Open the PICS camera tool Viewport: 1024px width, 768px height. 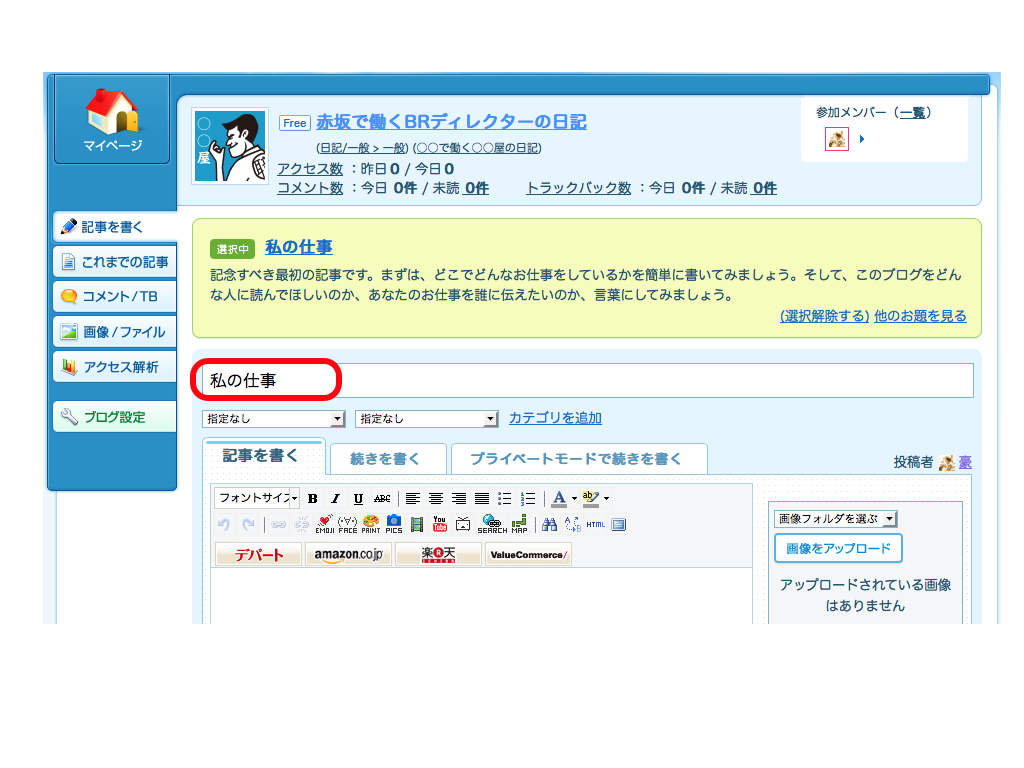click(394, 524)
